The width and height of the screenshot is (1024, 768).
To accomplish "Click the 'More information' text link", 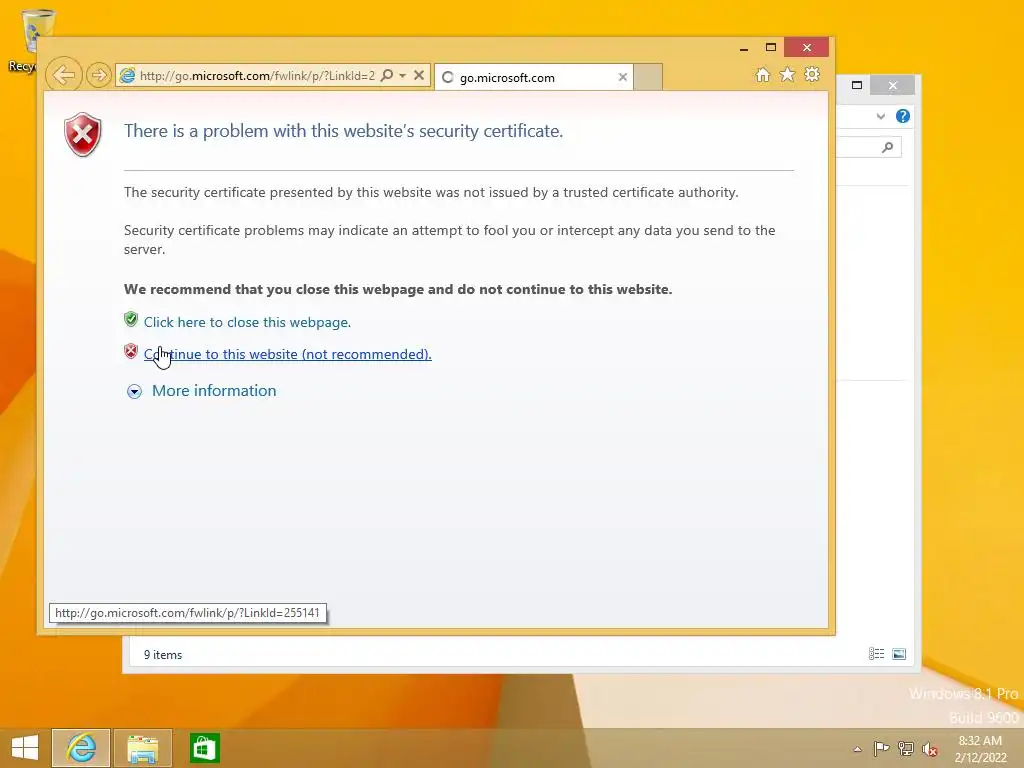I will point(214,391).
